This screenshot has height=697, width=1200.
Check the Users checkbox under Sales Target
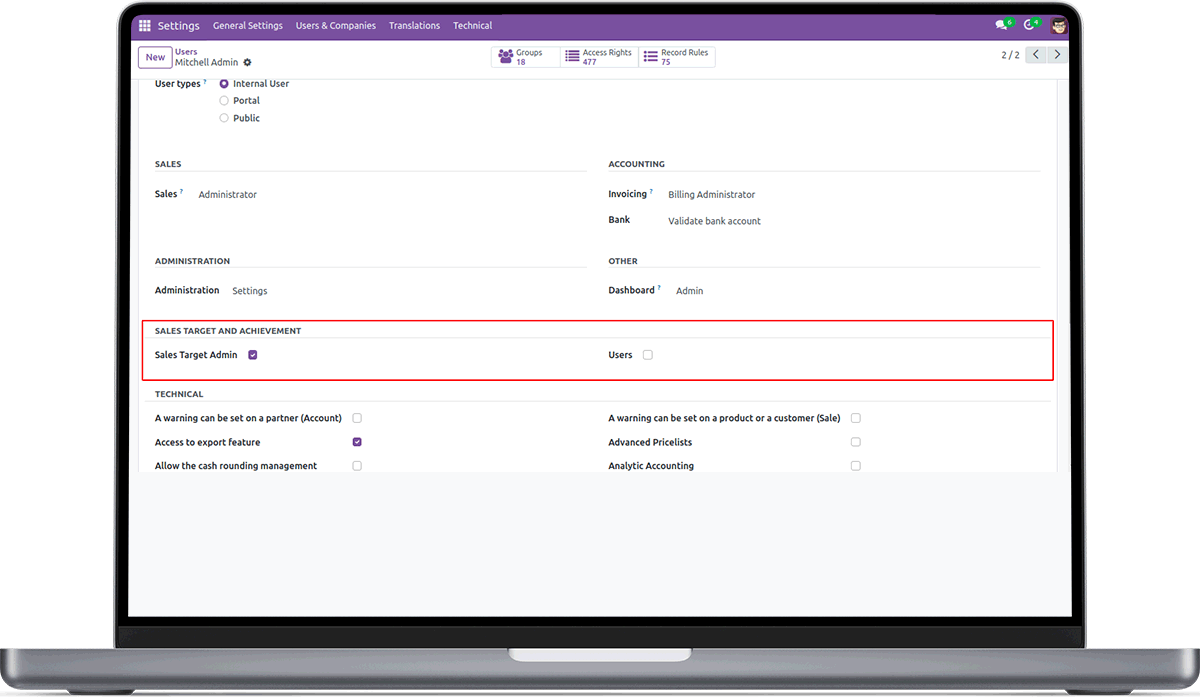click(x=648, y=355)
